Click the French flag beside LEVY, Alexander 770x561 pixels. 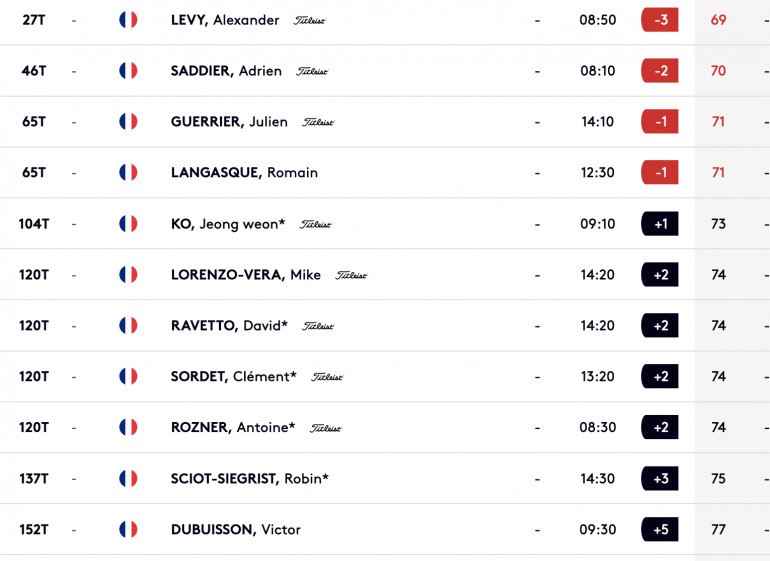coord(128,20)
